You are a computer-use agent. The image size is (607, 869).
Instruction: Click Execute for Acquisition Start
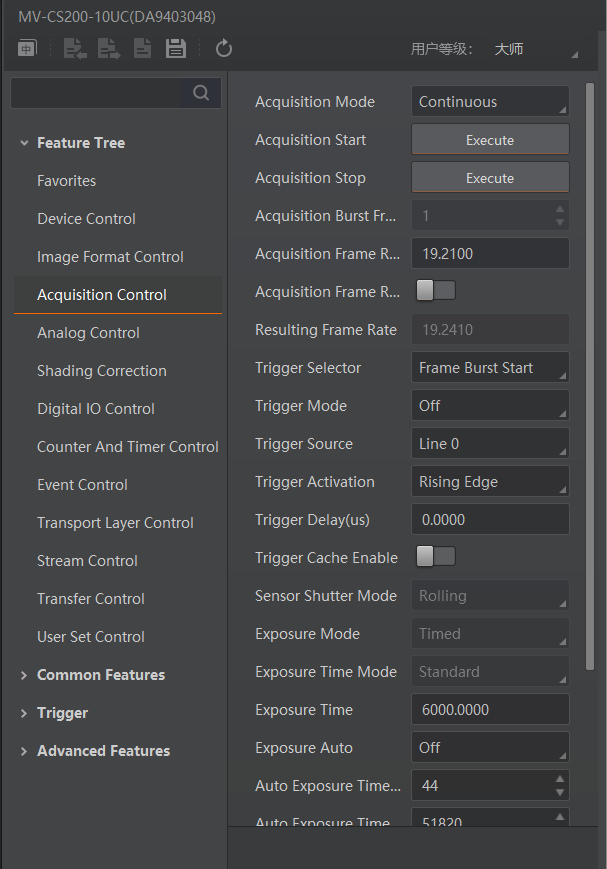490,140
